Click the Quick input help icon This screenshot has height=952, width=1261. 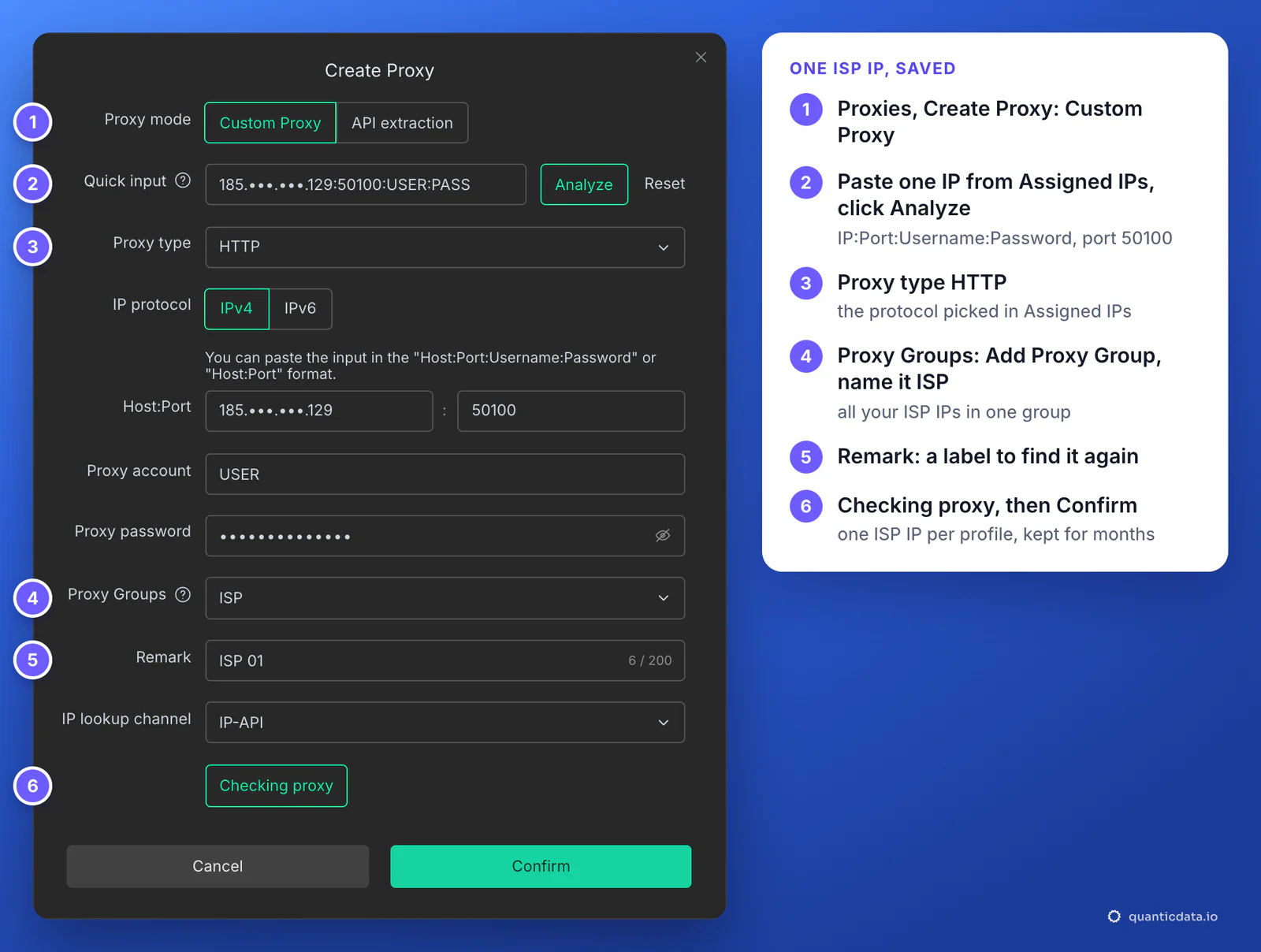[183, 180]
